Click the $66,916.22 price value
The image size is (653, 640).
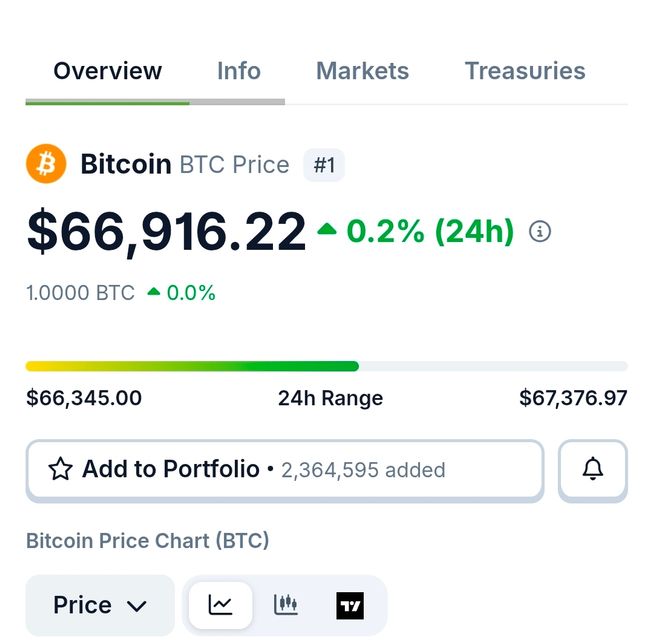click(166, 231)
